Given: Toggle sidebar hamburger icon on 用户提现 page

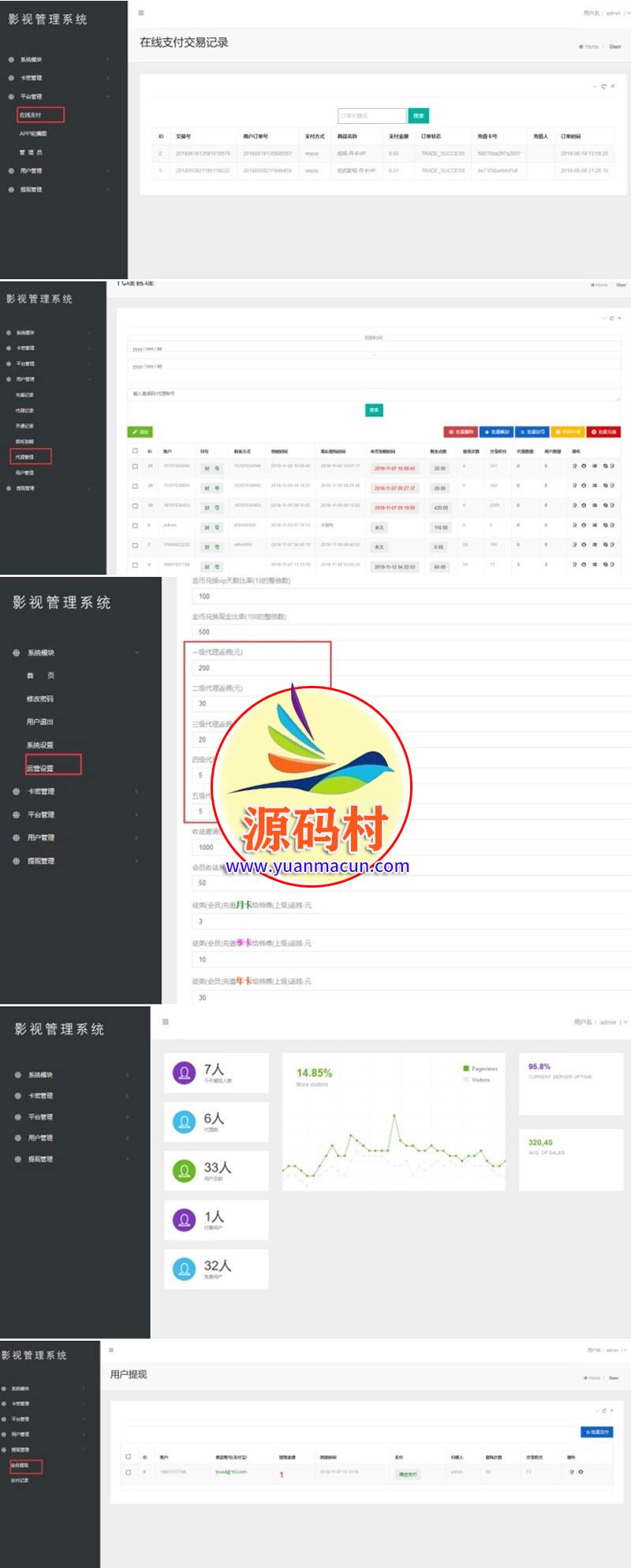Looking at the screenshot, I should (111, 1350).
